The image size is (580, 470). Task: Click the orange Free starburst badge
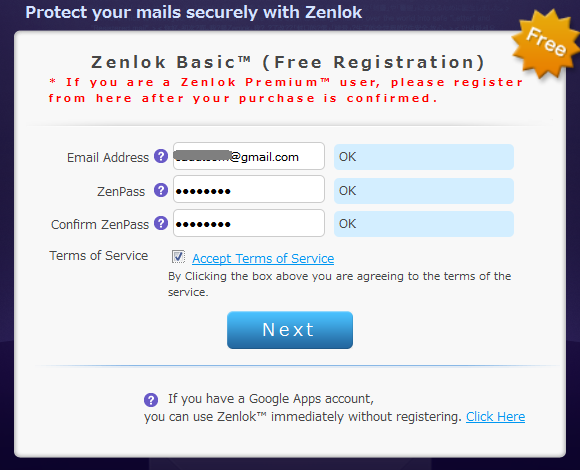545,44
